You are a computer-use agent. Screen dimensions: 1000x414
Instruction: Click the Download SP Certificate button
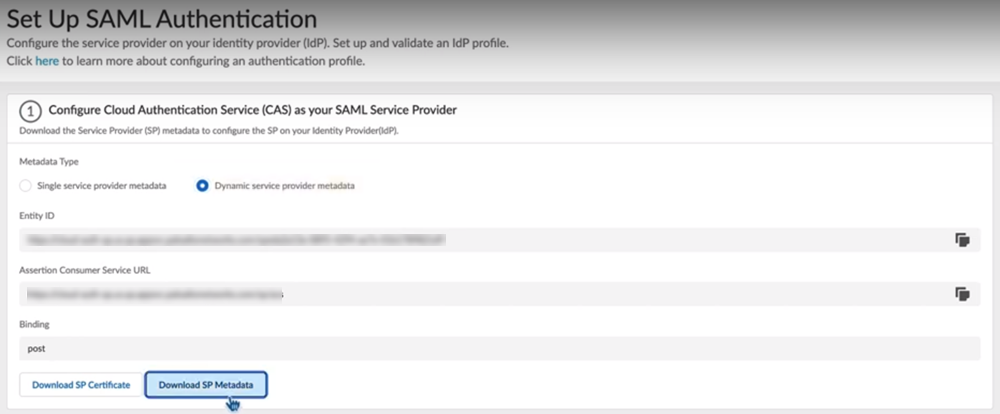coord(81,384)
